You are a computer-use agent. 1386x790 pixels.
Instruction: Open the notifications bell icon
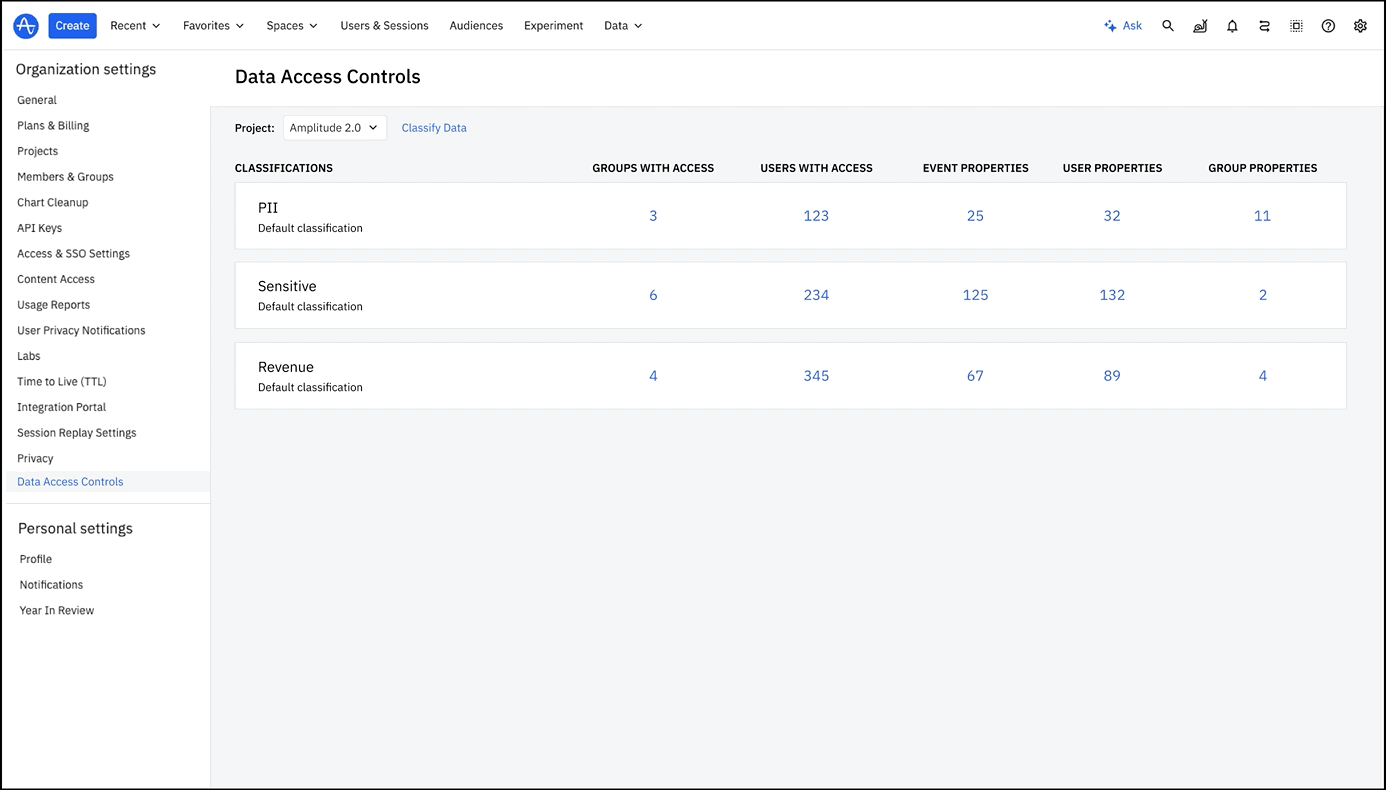1232,26
